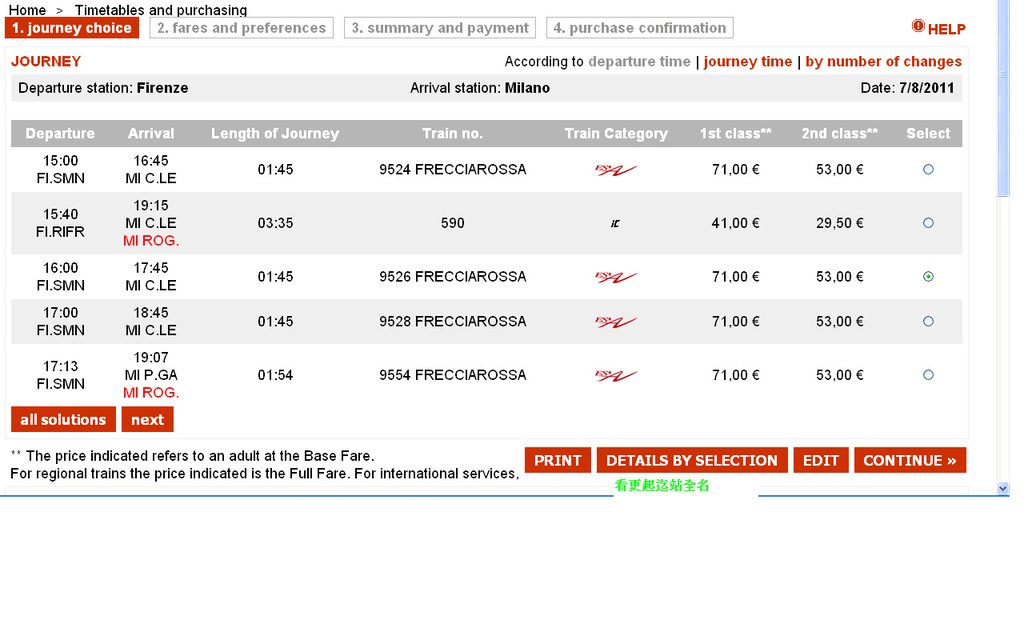Click the Frecciarossa logo for train 9524
This screenshot has height=640, width=1024.
pos(615,170)
